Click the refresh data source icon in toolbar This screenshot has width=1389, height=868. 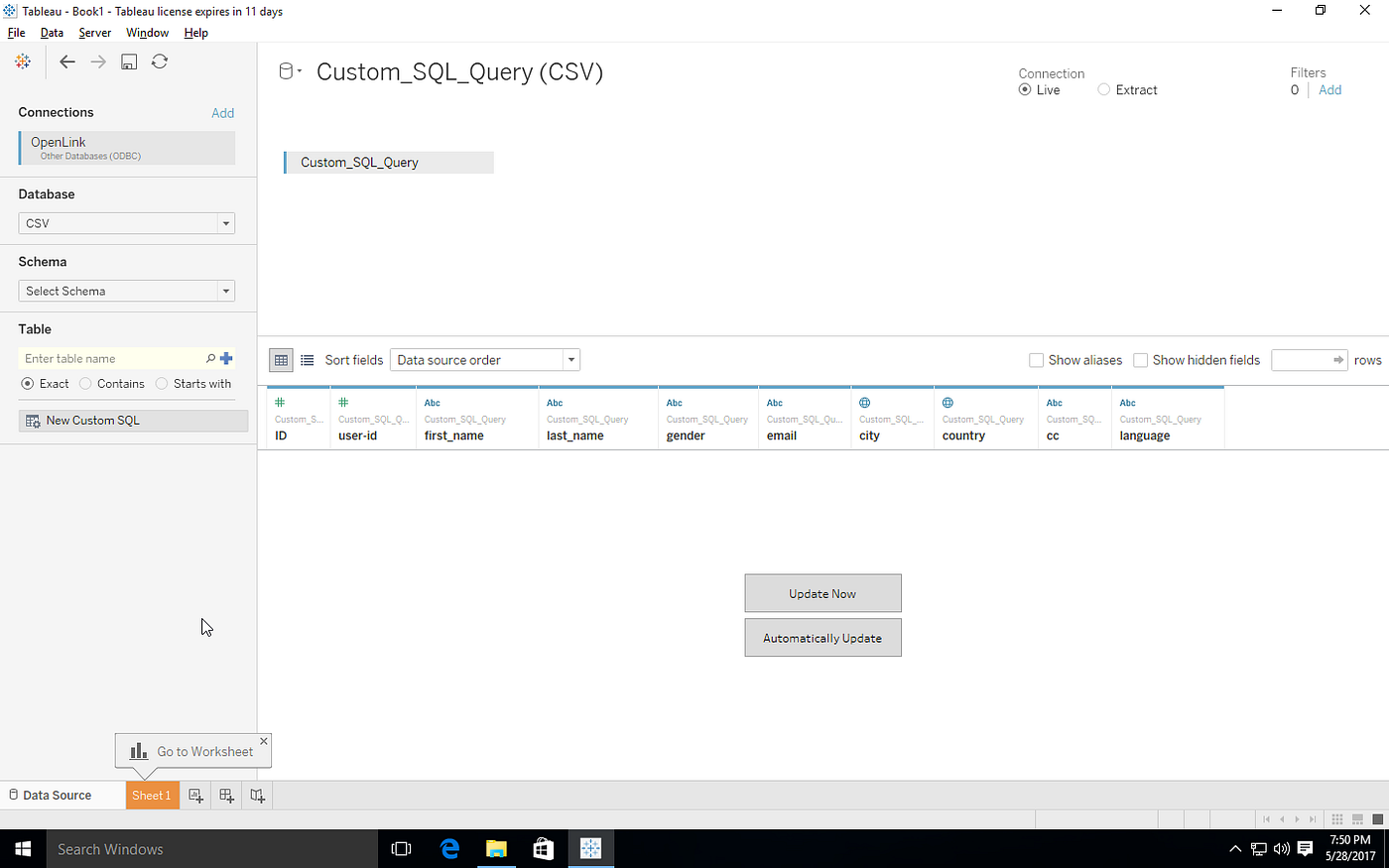tap(160, 61)
